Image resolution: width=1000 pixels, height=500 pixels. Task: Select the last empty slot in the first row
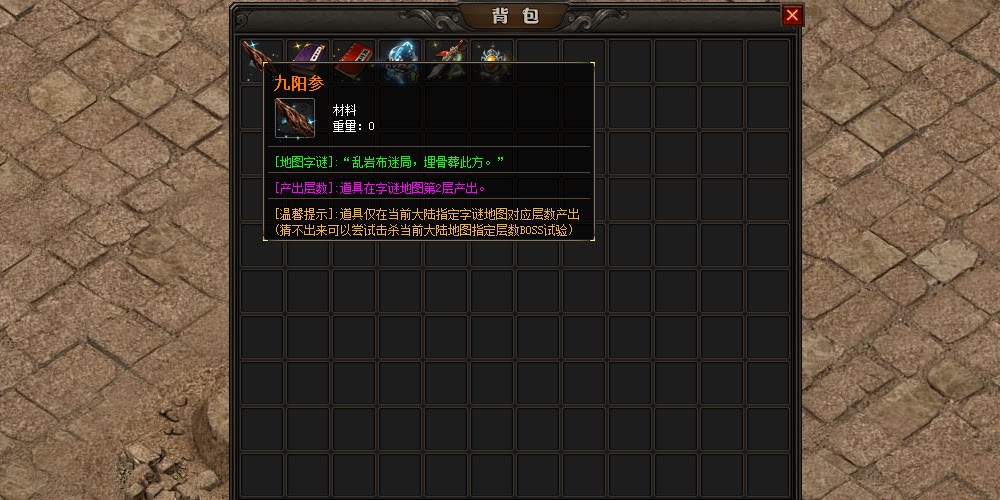pos(767,61)
